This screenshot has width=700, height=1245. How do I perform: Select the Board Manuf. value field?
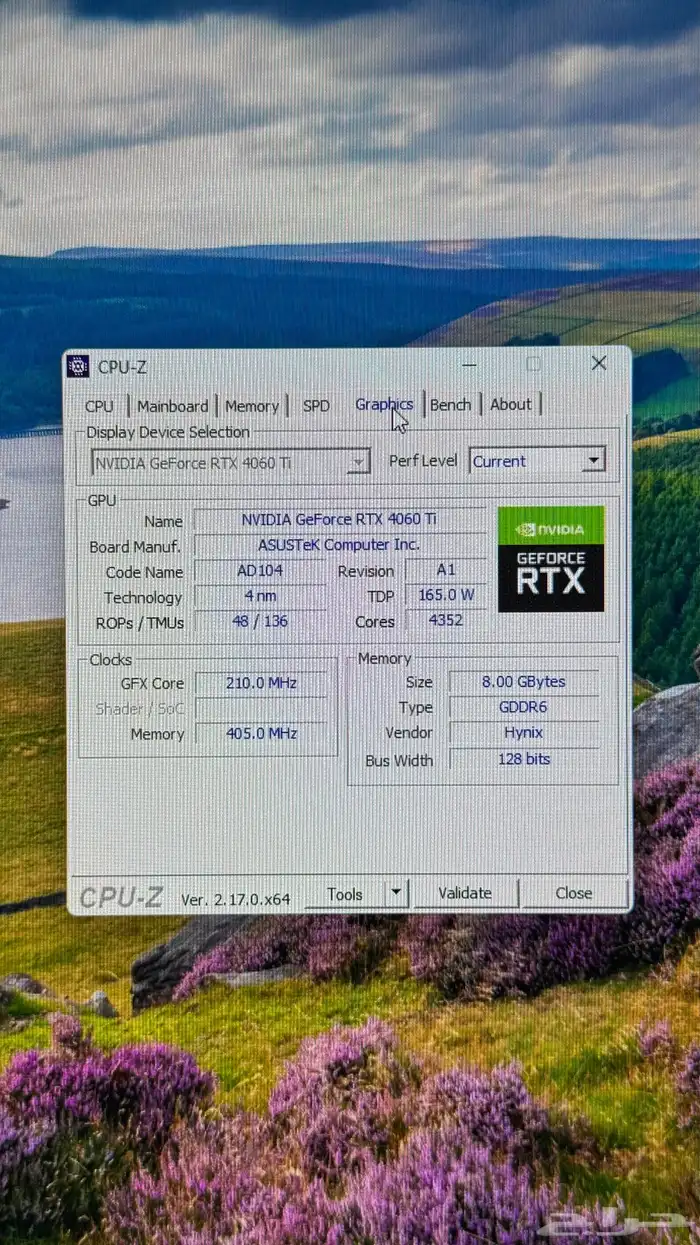tap(339, 546)
